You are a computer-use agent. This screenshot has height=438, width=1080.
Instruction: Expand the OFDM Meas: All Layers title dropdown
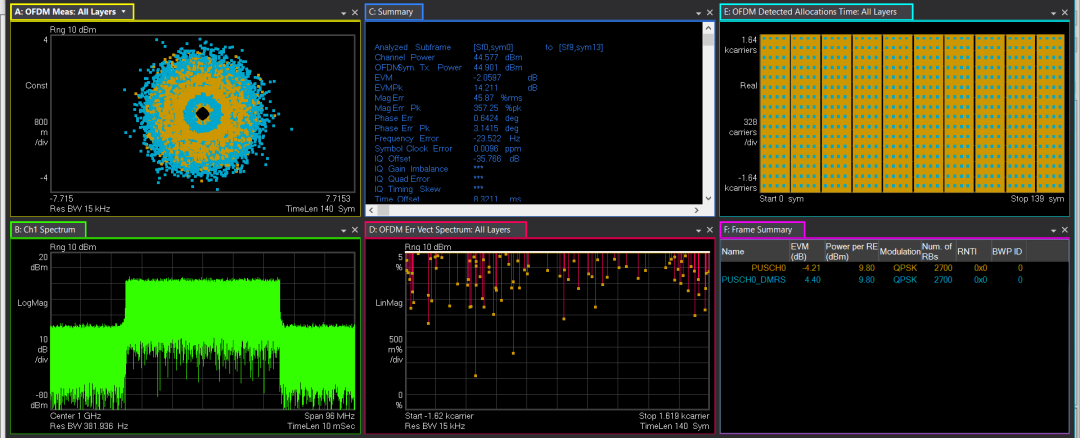(123, 12)
